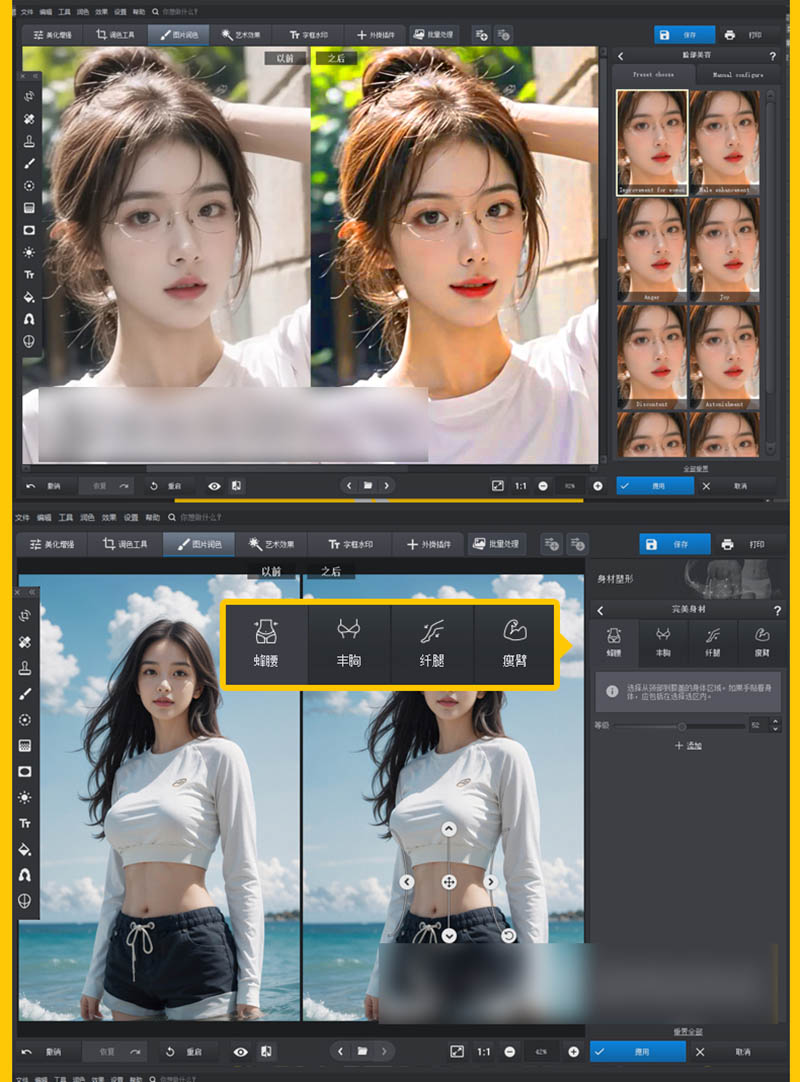The height and width of the screenshot is (1082, 800).
Task: Select the paint bucket tool in the portrait window
Action: (x=29, y=297)
